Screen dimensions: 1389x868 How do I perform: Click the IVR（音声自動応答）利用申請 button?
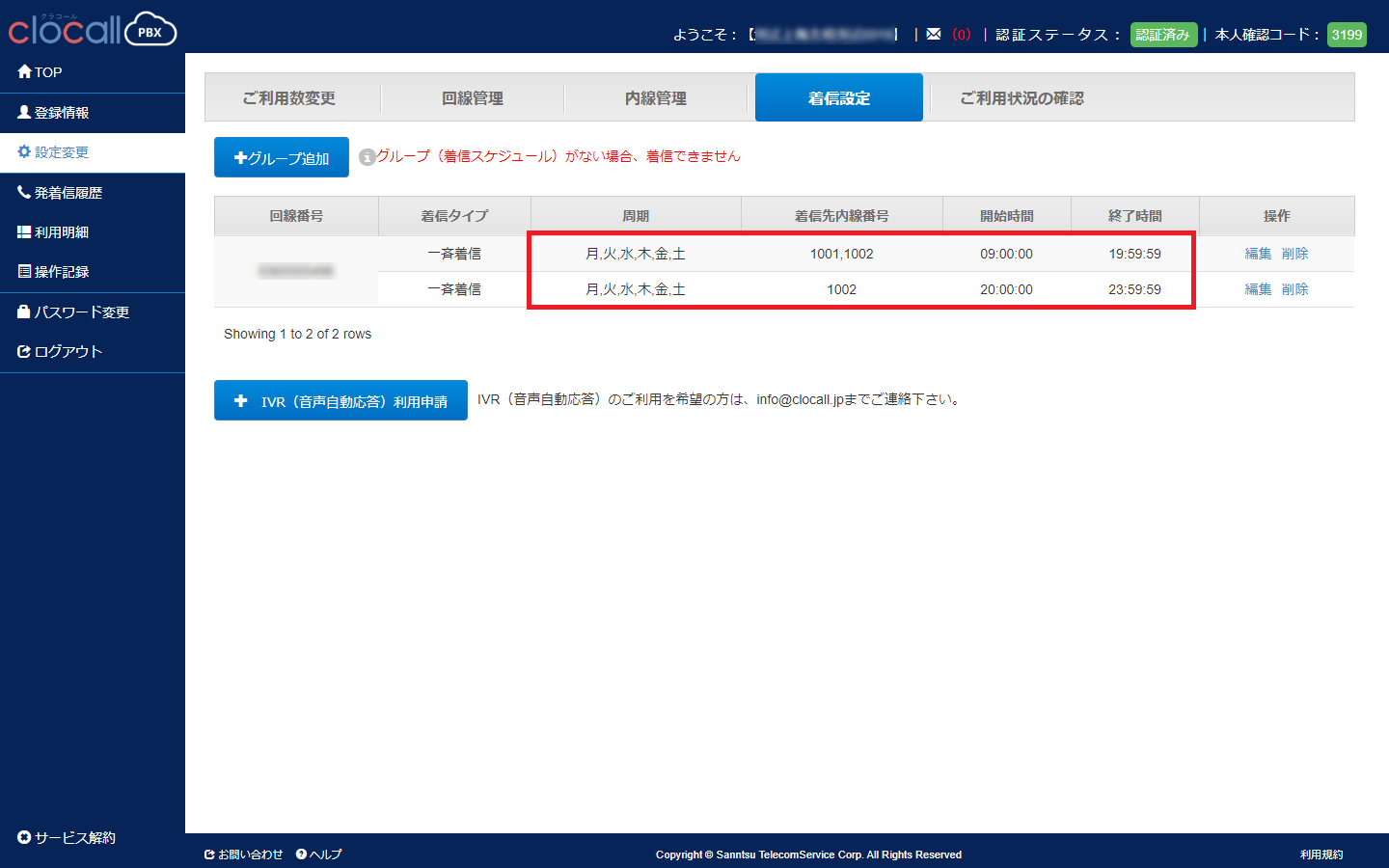(x=340, y=400)
